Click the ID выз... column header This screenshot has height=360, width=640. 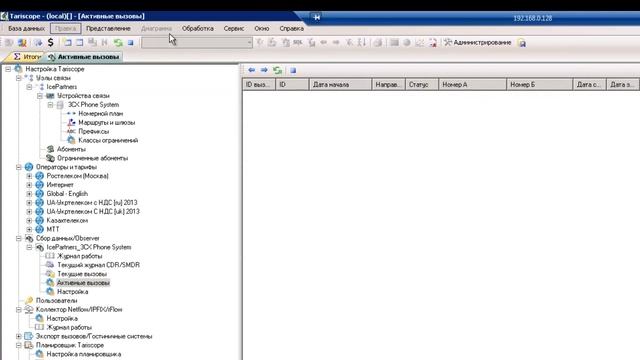point(259,84)
